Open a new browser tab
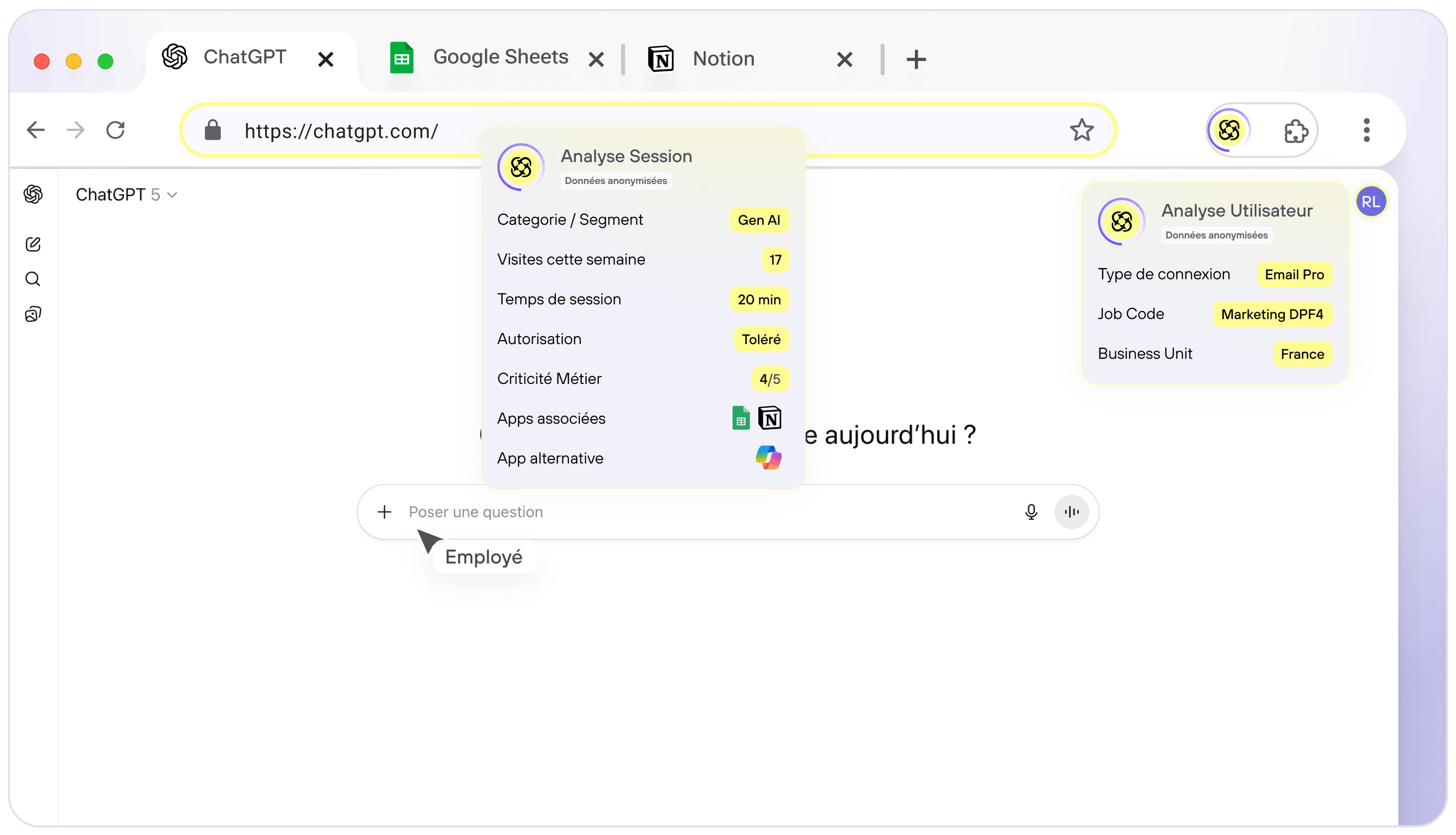The image size is (1456, 835). [916, 59]
